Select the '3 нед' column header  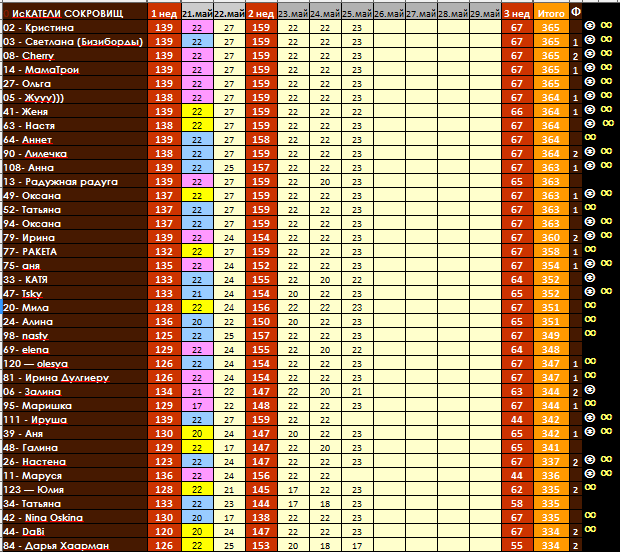tap(516, 13)
